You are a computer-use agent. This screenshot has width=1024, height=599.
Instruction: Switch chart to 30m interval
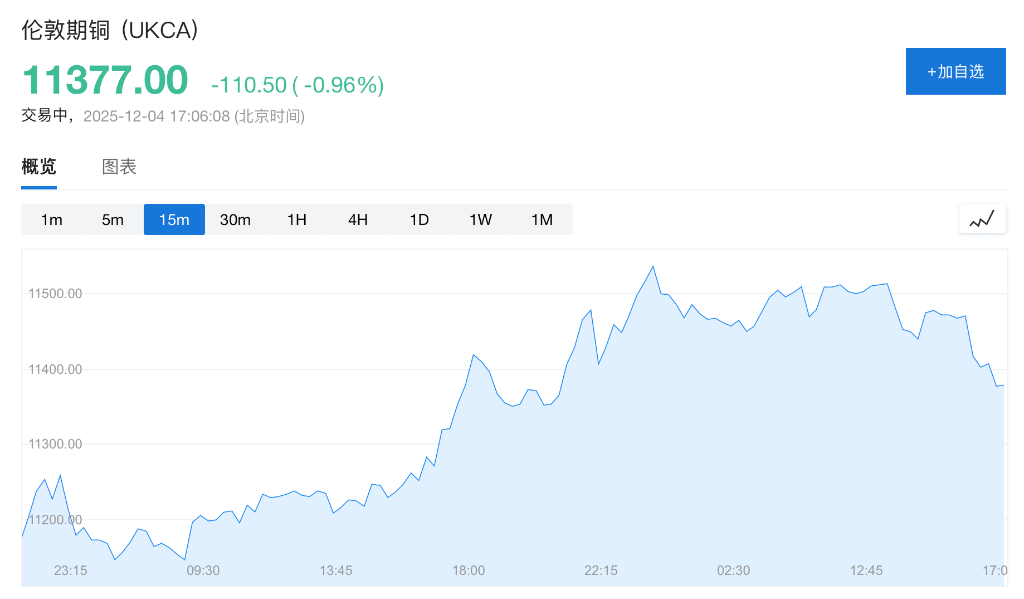pos(235,220)
